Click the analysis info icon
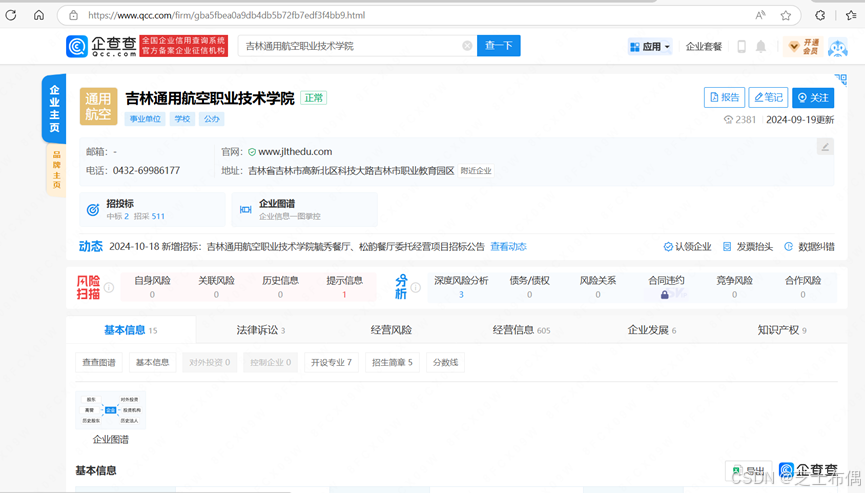 [415, 287]
